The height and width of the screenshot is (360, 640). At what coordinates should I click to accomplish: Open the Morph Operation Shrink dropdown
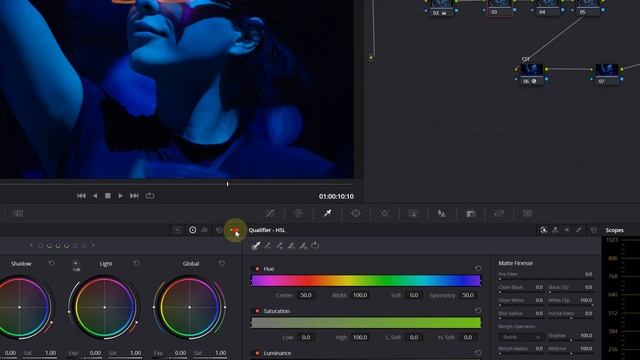[x=520, y=337]
